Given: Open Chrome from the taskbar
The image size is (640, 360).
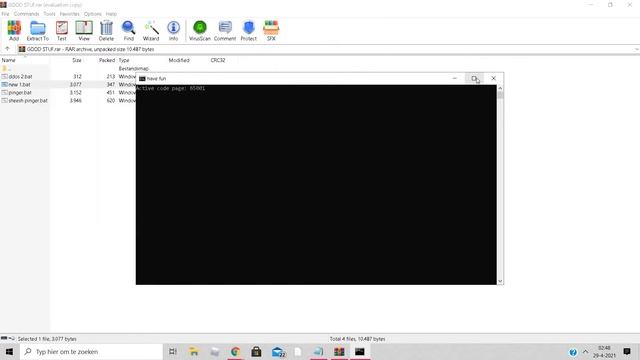Looking at the screenshot, I should click(236, 352).
